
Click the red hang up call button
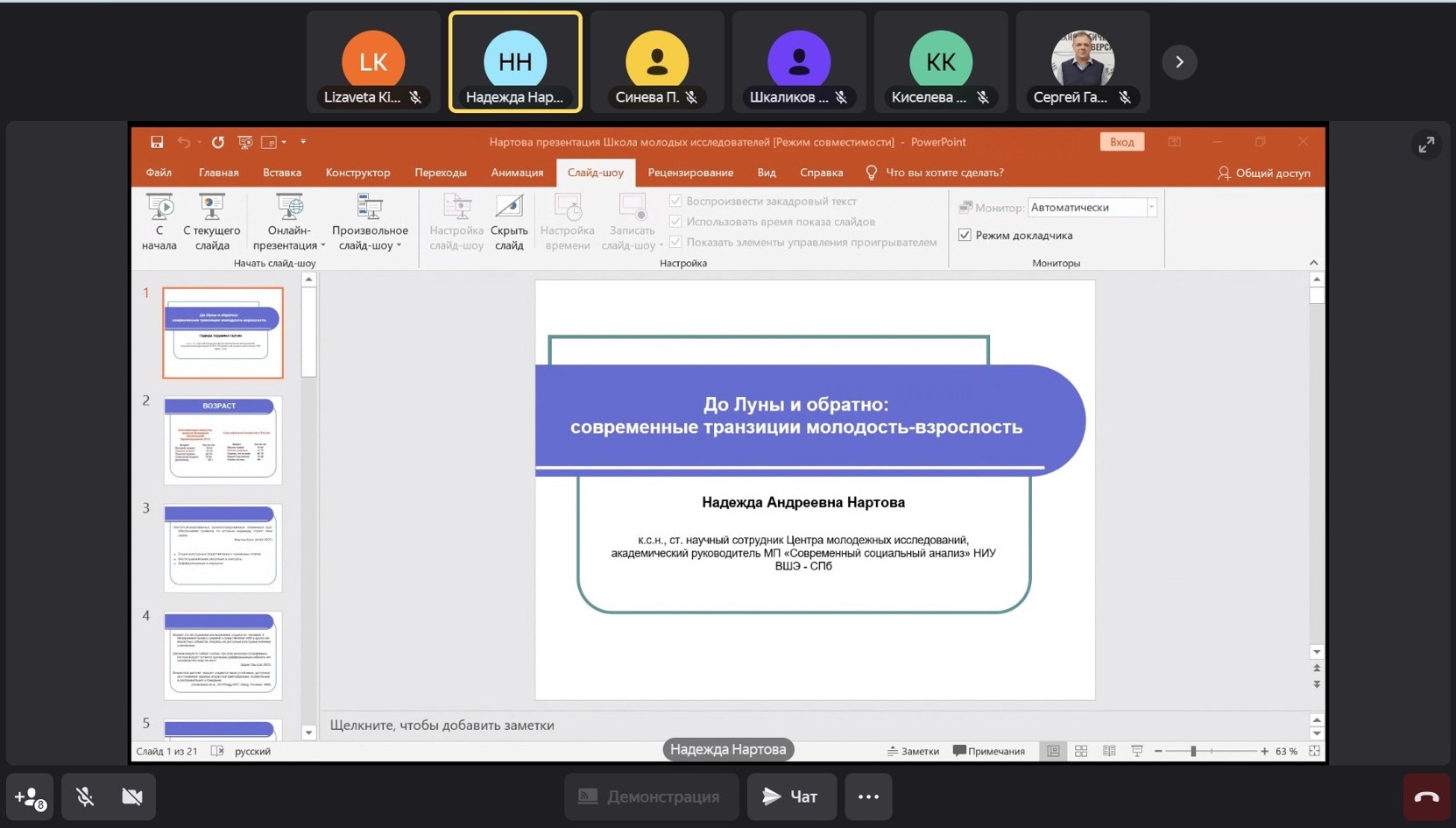pyautogui.click(x=1426, y=796)
